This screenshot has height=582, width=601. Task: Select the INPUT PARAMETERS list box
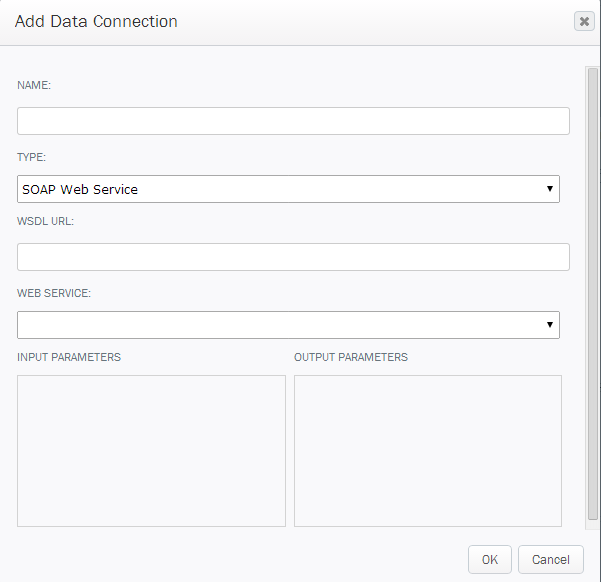point(151,451)
